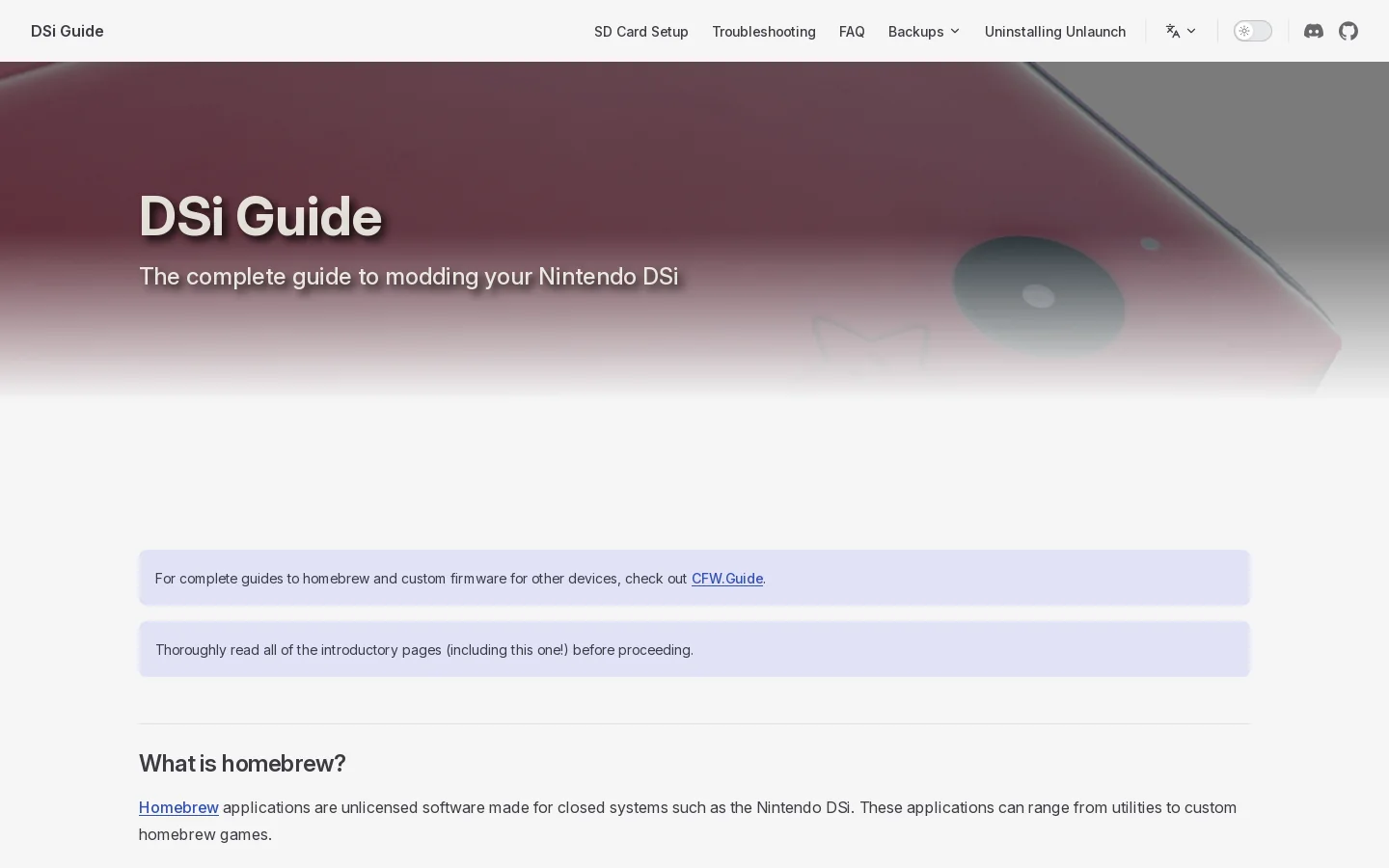
Task: Open the language translation selector
Action: click(x=1181, y=31)
